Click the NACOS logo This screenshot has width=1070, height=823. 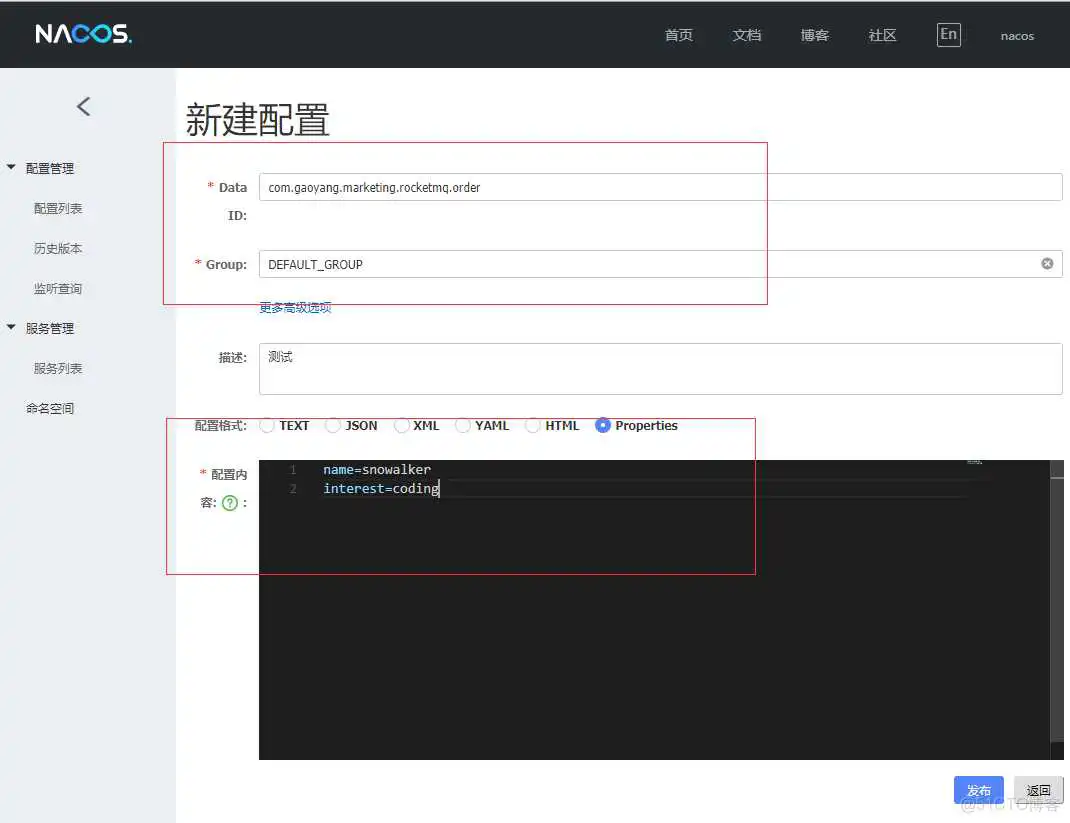(80, 33)
